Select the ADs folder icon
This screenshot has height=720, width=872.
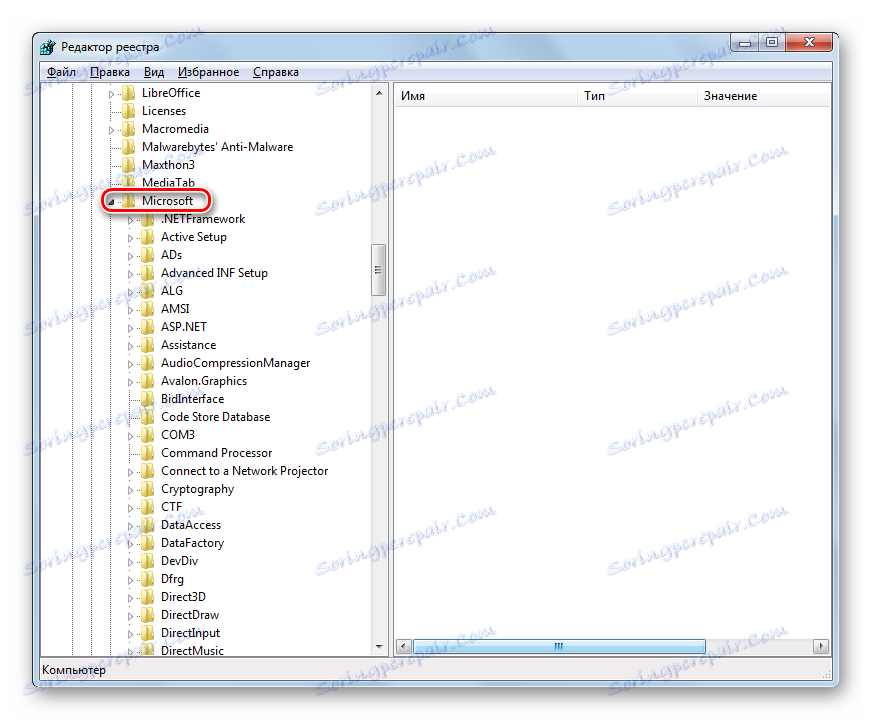[147, 255]
